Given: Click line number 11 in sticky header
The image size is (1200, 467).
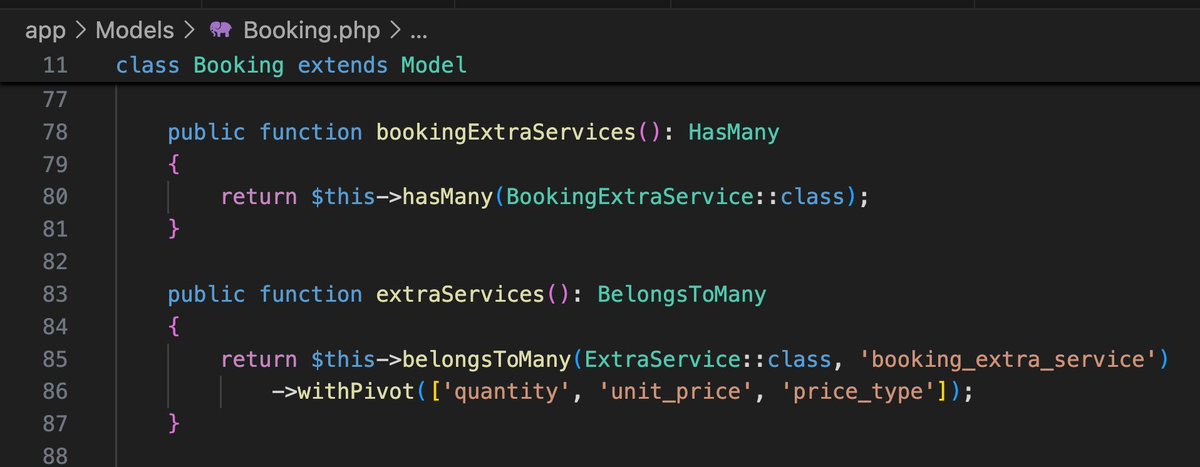Looking at the screenshot, I should [x=56, y=66].
